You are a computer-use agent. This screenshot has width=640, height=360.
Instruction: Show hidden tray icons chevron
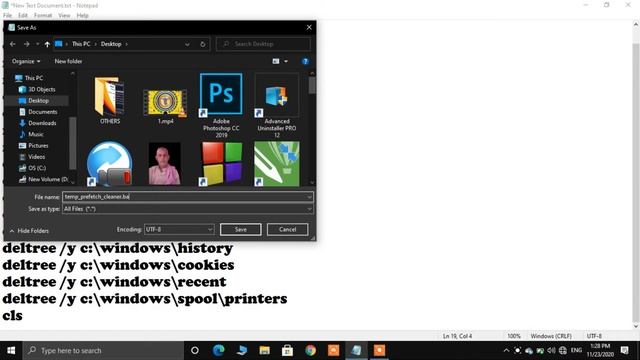pos(506,351)
